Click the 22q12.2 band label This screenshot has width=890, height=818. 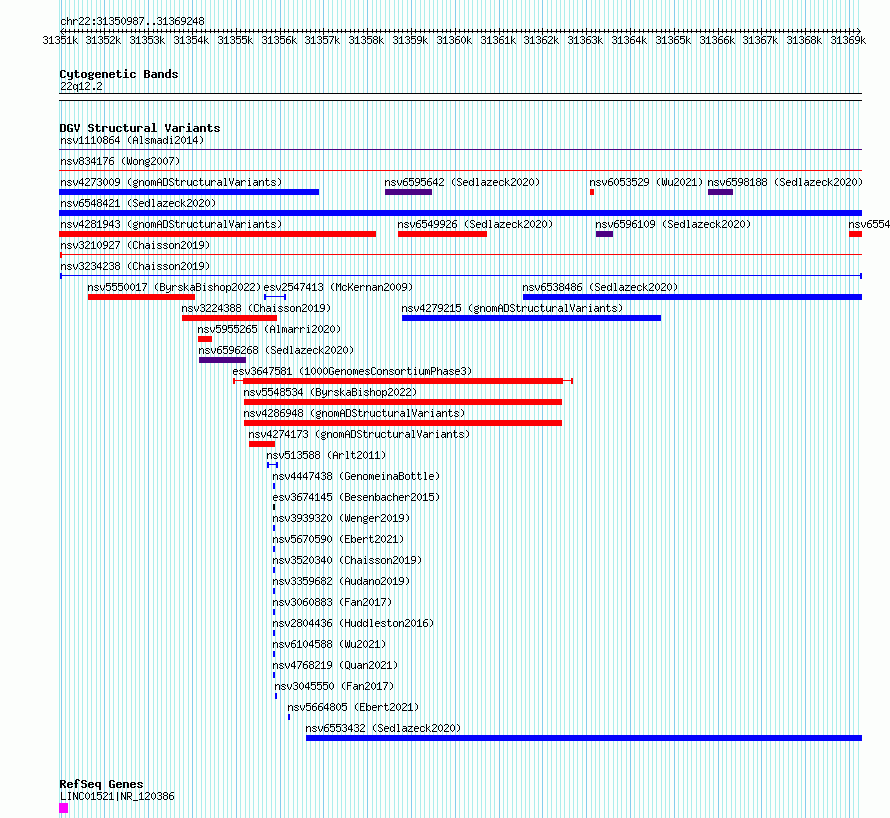81,86
